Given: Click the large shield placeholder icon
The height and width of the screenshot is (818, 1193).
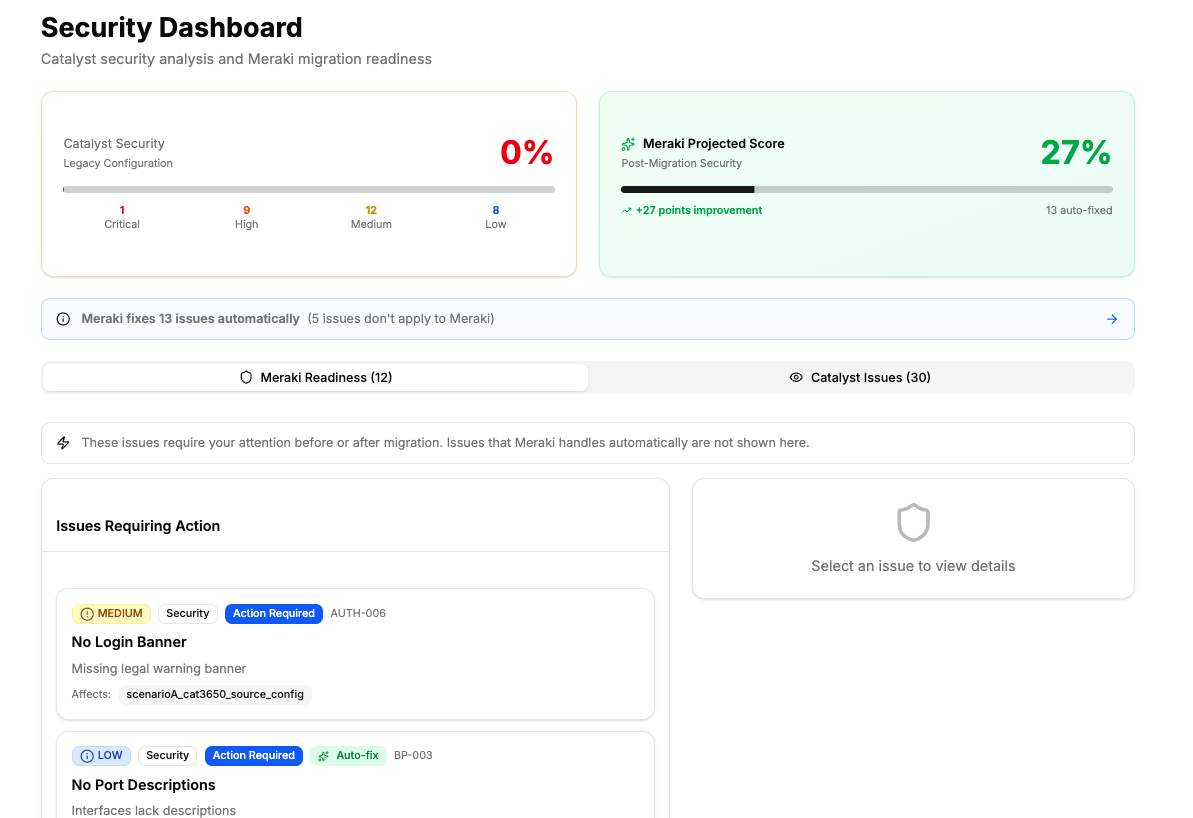Looking at the screenshot, I should tap(913, 523).
